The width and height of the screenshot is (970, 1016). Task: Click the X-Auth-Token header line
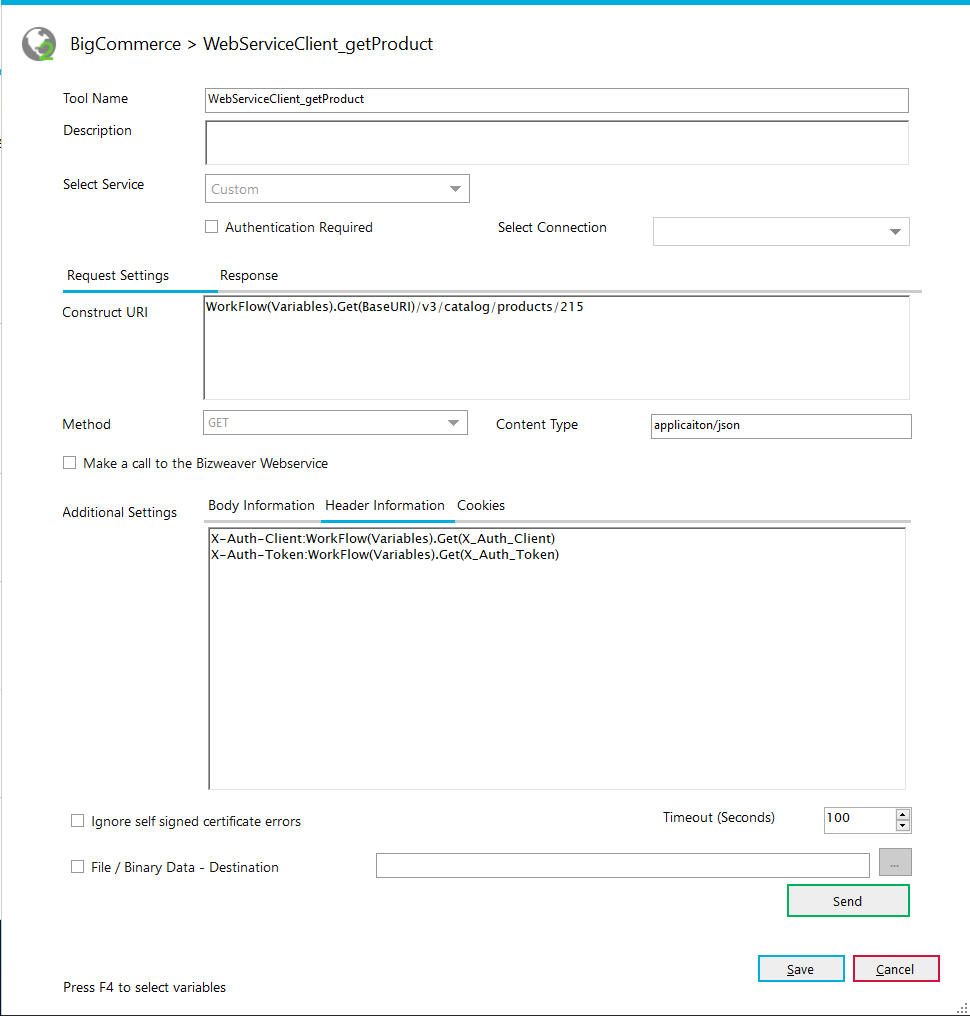pos(385,555)
